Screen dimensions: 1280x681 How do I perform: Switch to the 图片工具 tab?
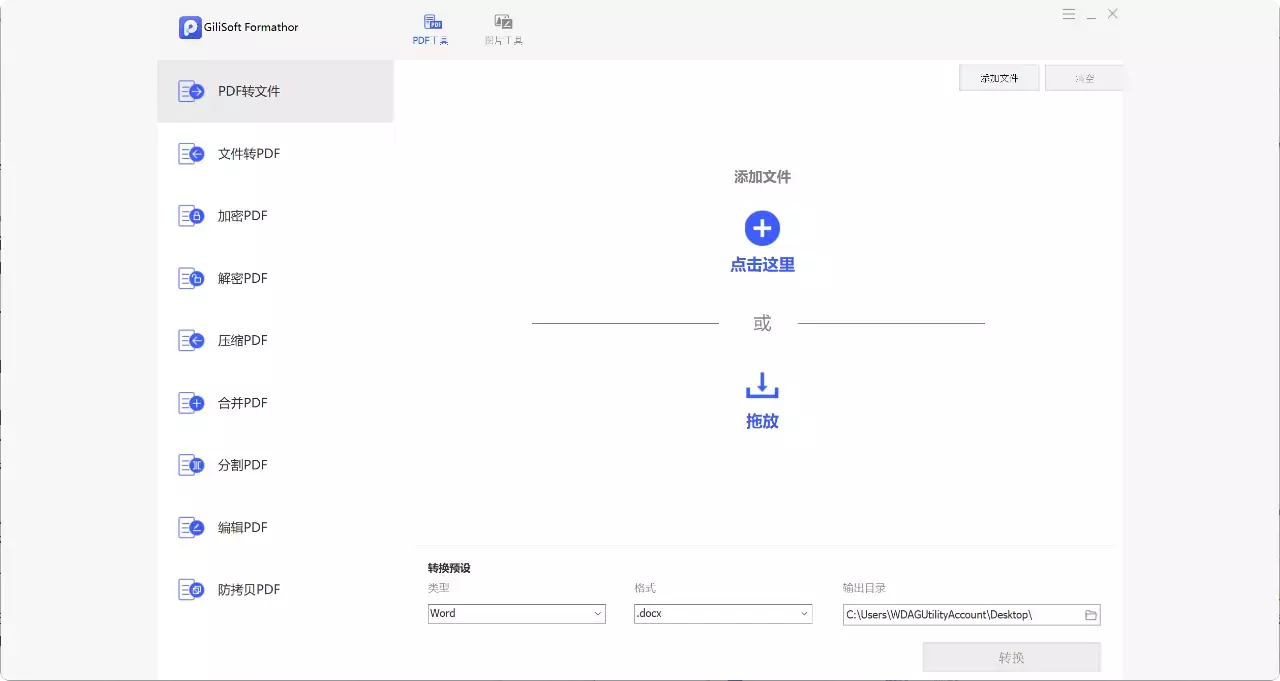(x=503, y=27)
